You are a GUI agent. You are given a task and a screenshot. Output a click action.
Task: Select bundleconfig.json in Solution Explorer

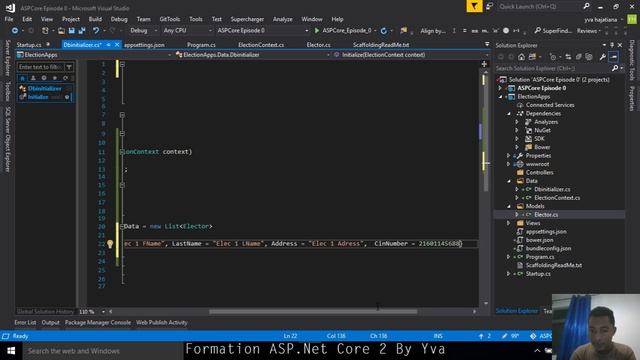tap(548, 249)
